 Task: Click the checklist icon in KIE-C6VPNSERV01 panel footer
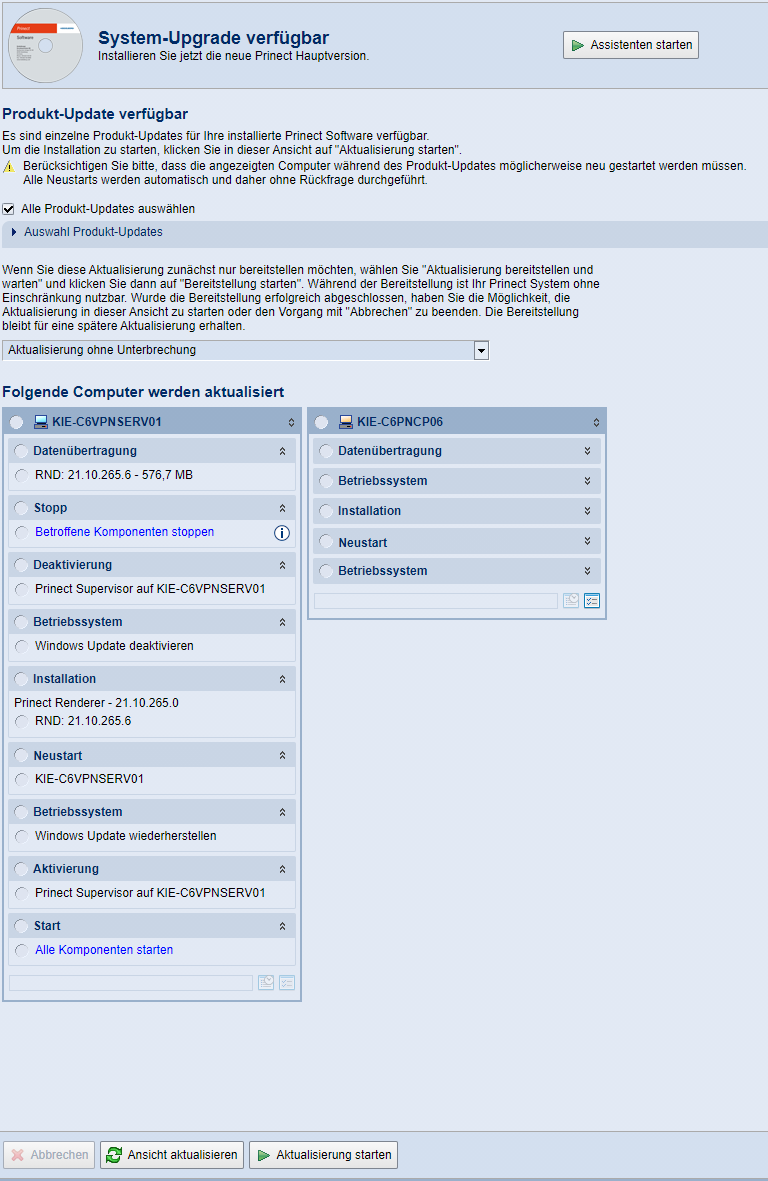287,983
